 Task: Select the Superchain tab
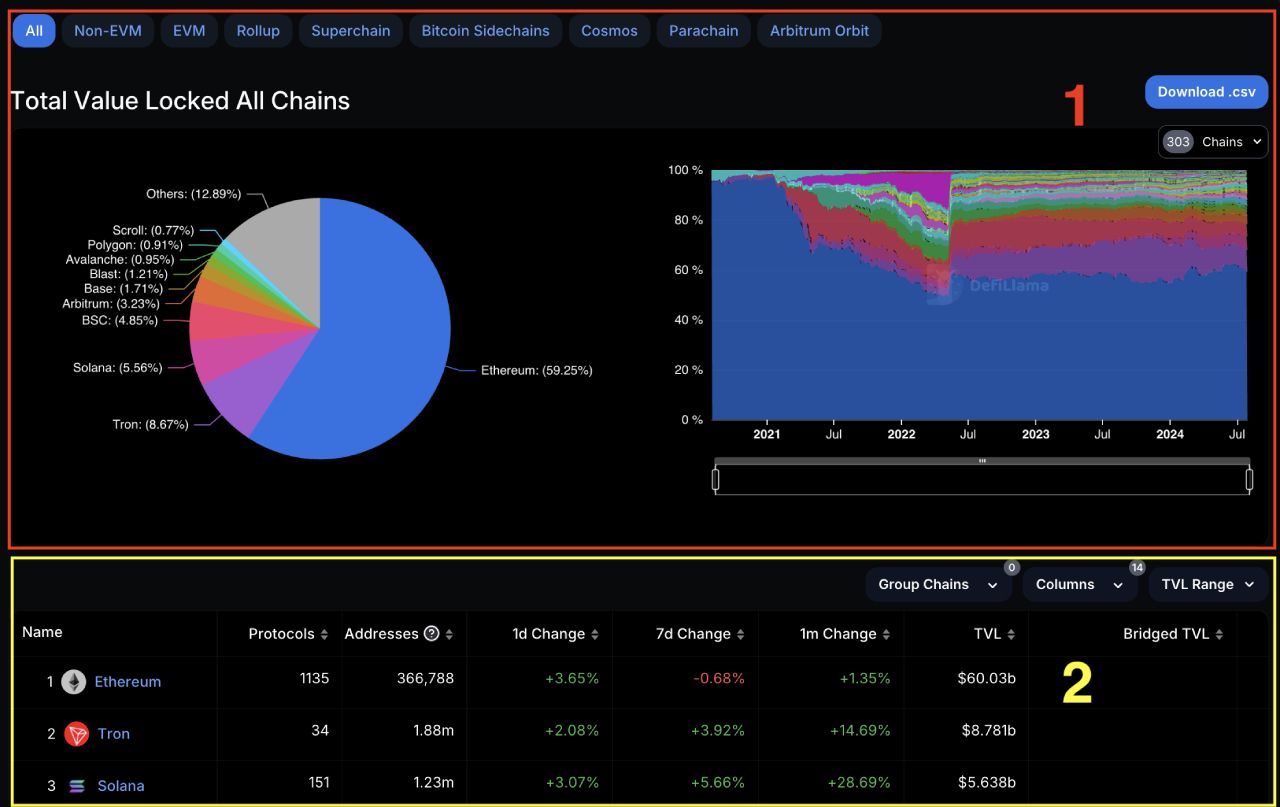[x=351, y=31]
